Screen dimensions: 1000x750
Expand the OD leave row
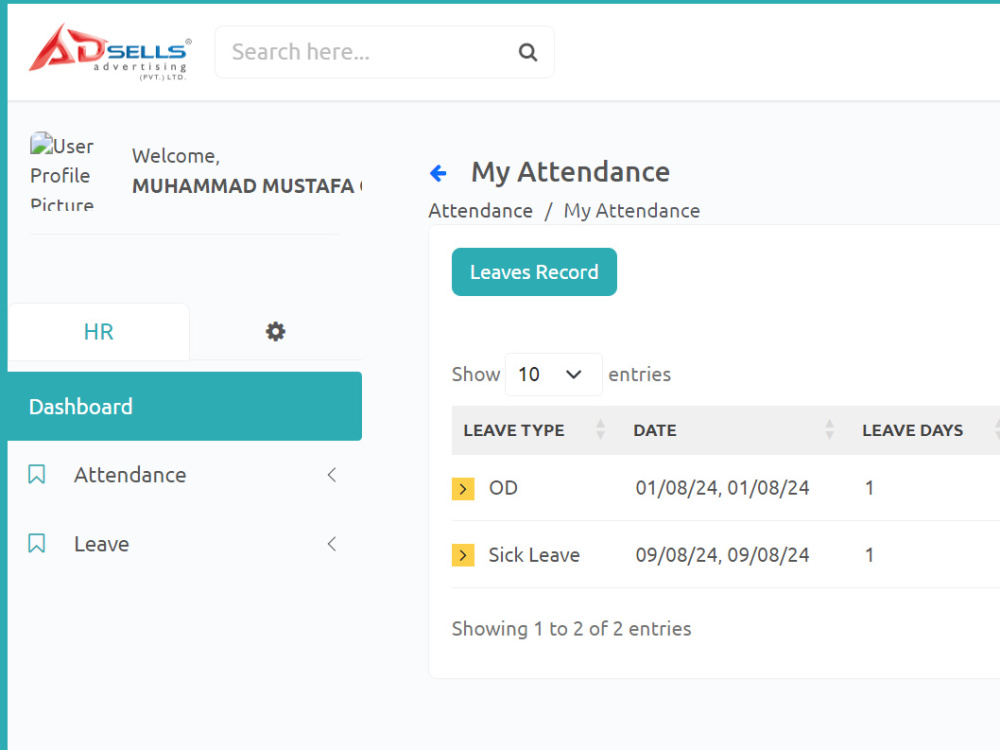pyautogui.click(x=463, y=489)
